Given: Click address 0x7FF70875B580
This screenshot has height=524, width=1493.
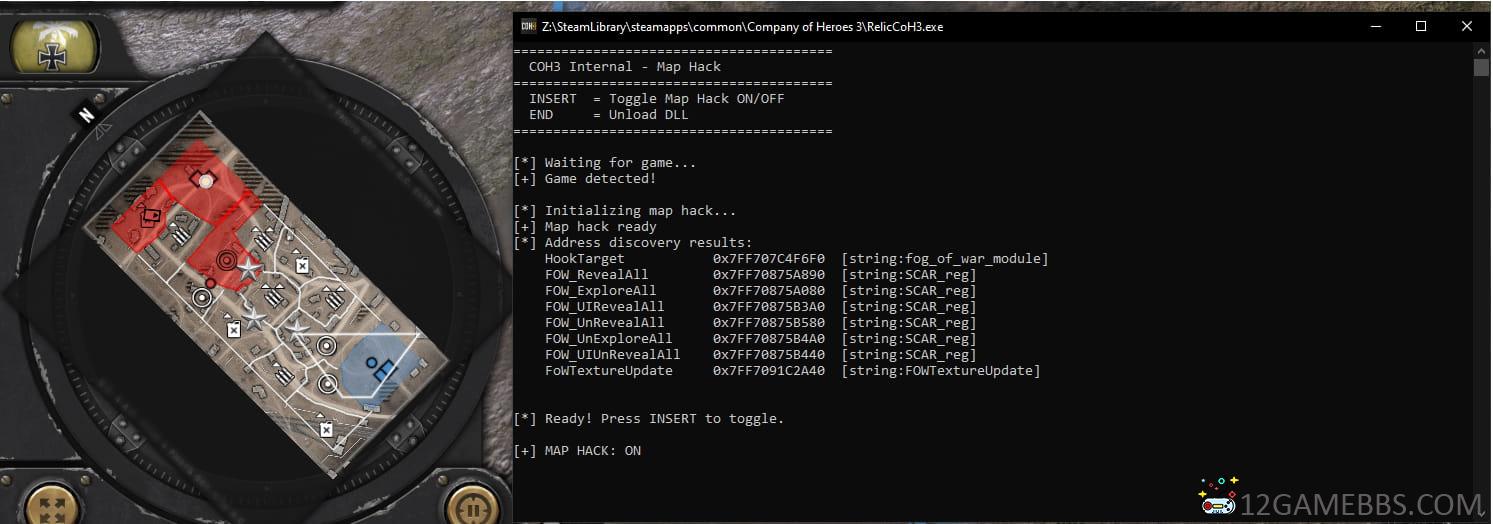Looking at the screenshot, I should click(769, 323).
